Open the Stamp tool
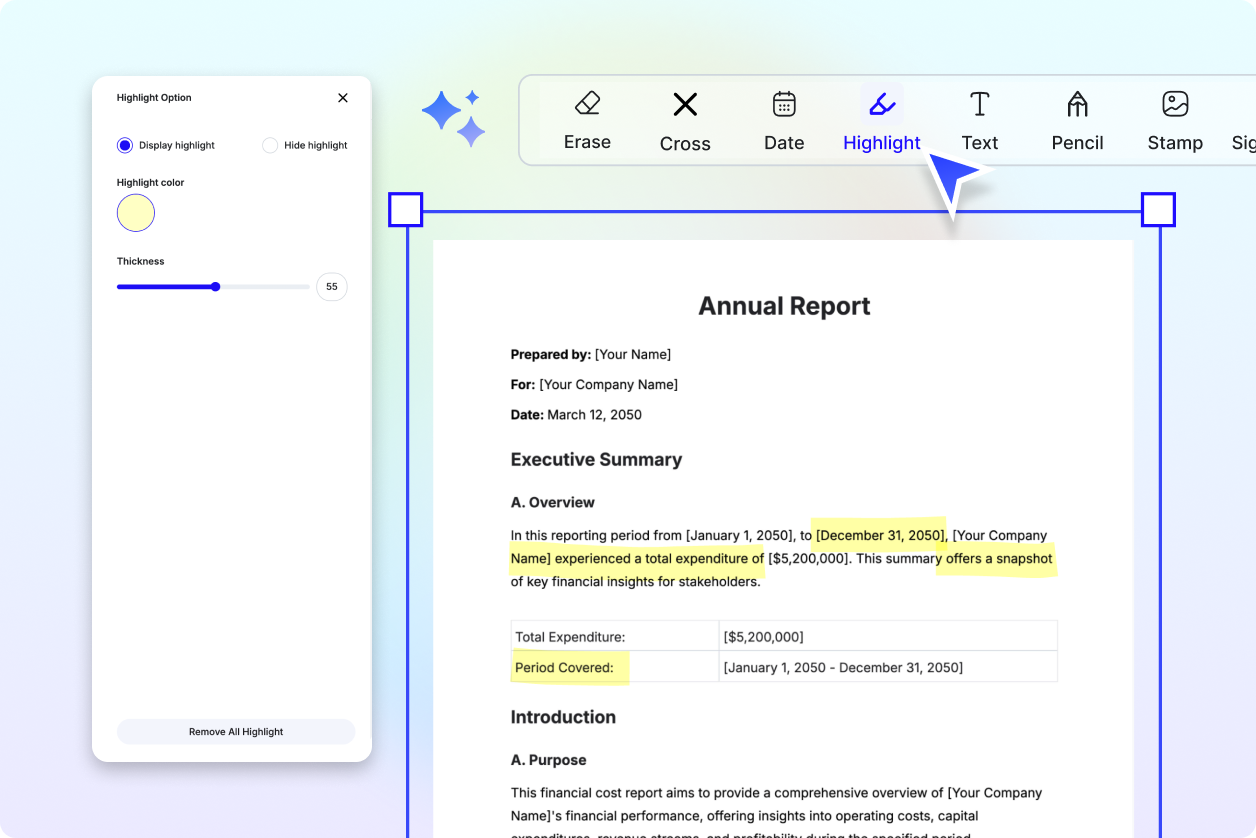The image size is (1256, 838). point(1175,118)
